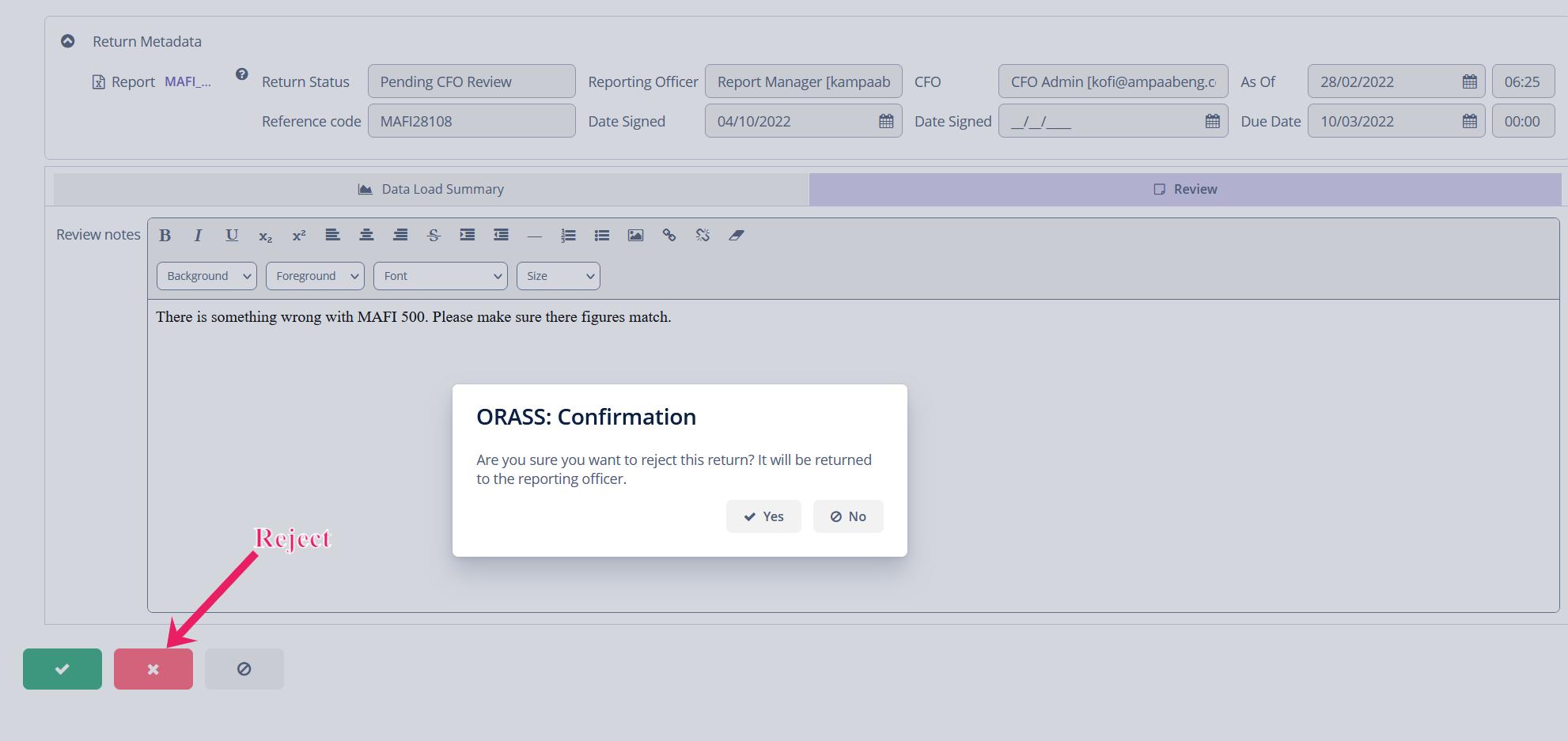Open calendar picker for Due Date
The image size is (1568, 741).
(x=1469, y=121)
